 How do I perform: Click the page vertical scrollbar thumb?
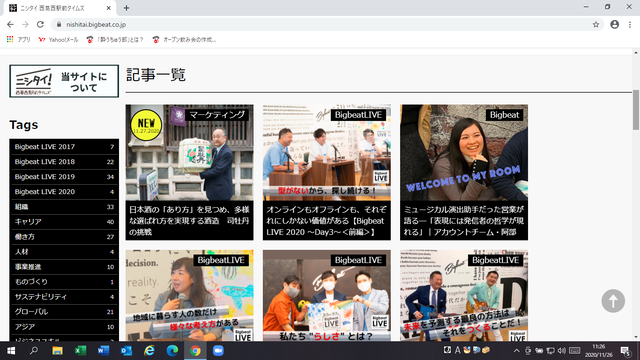[x=636, y=110]
